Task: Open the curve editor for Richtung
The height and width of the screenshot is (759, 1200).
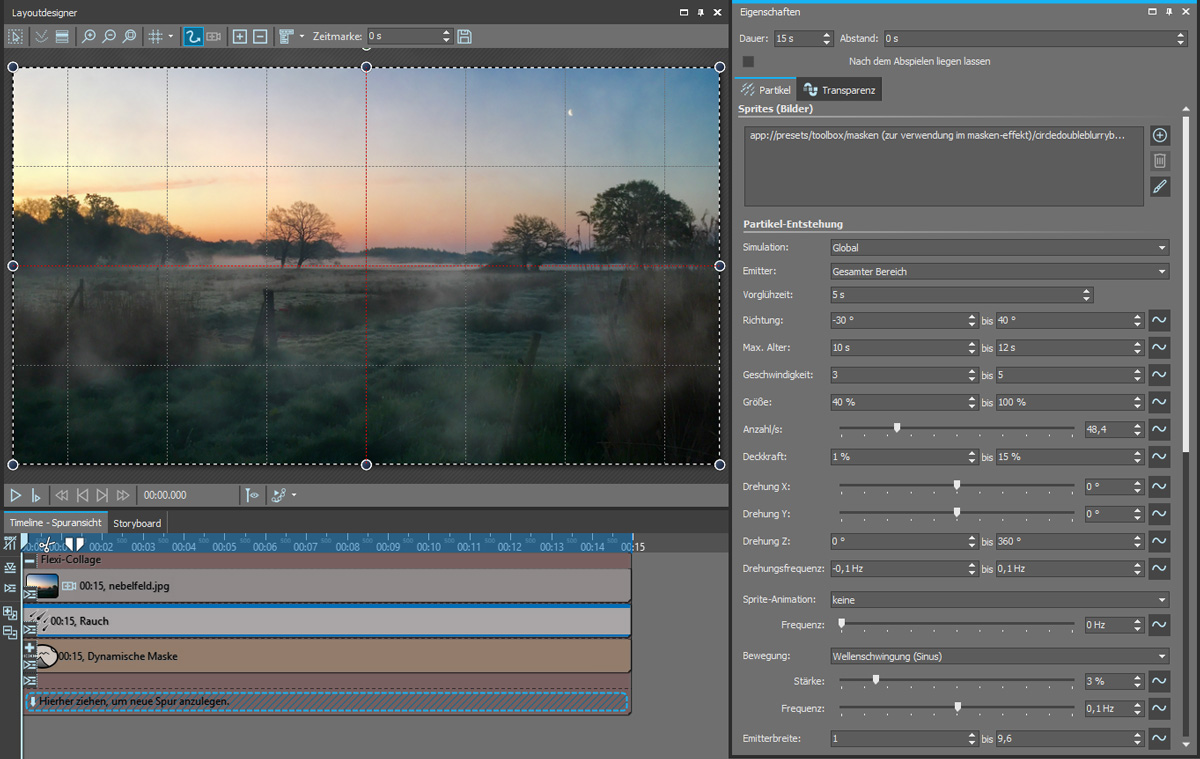Action: (x=1159, y=321)
